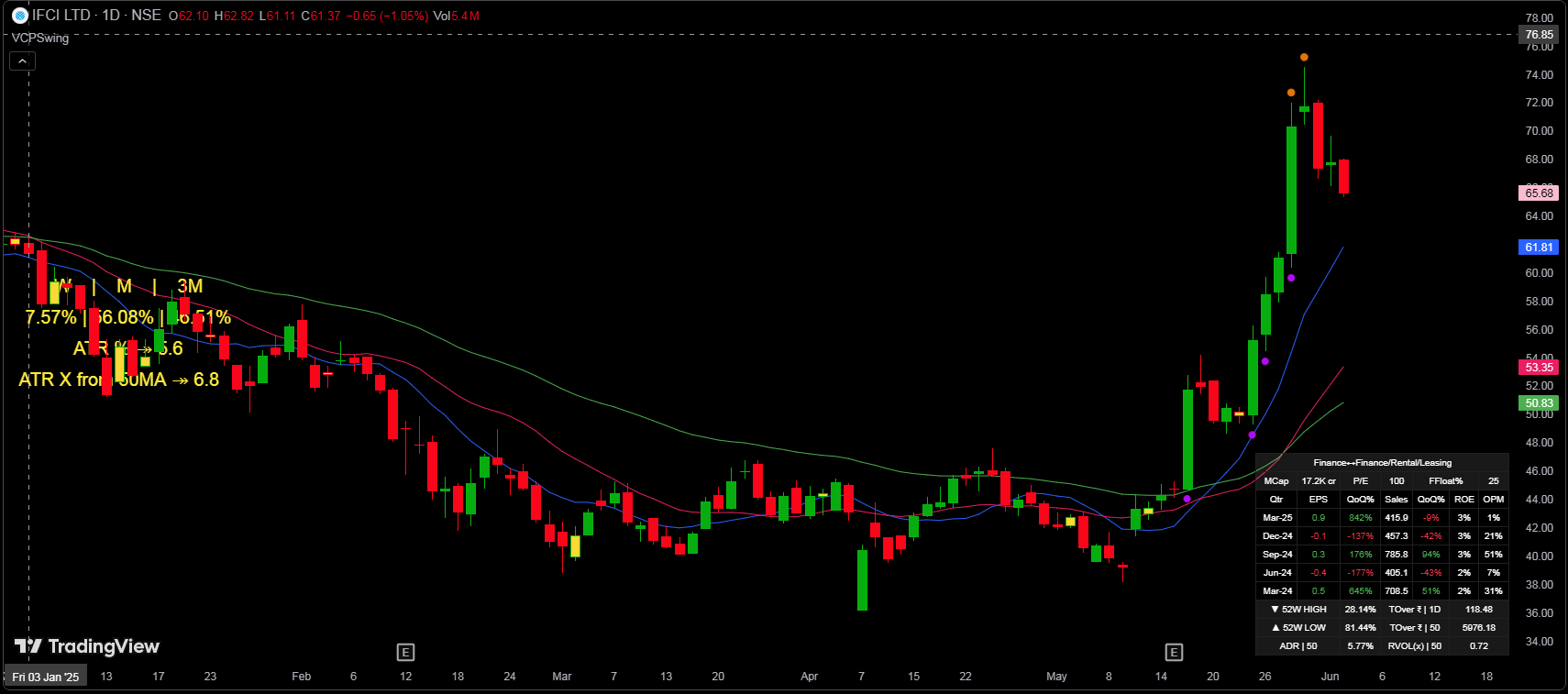The image size is (1568, 694).
Task: Open the earnings 'E' marker near 12 Feb
Action: coord(405,652)
